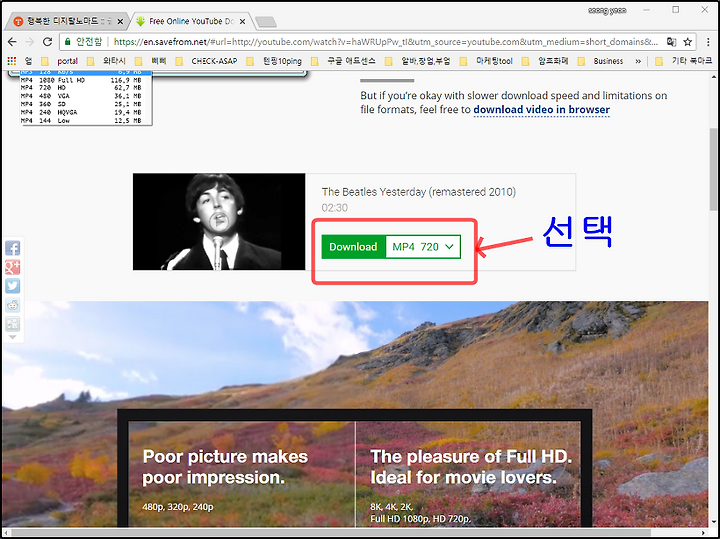
Task: Share on Reddit via sidebar icon
Action: 12,305
